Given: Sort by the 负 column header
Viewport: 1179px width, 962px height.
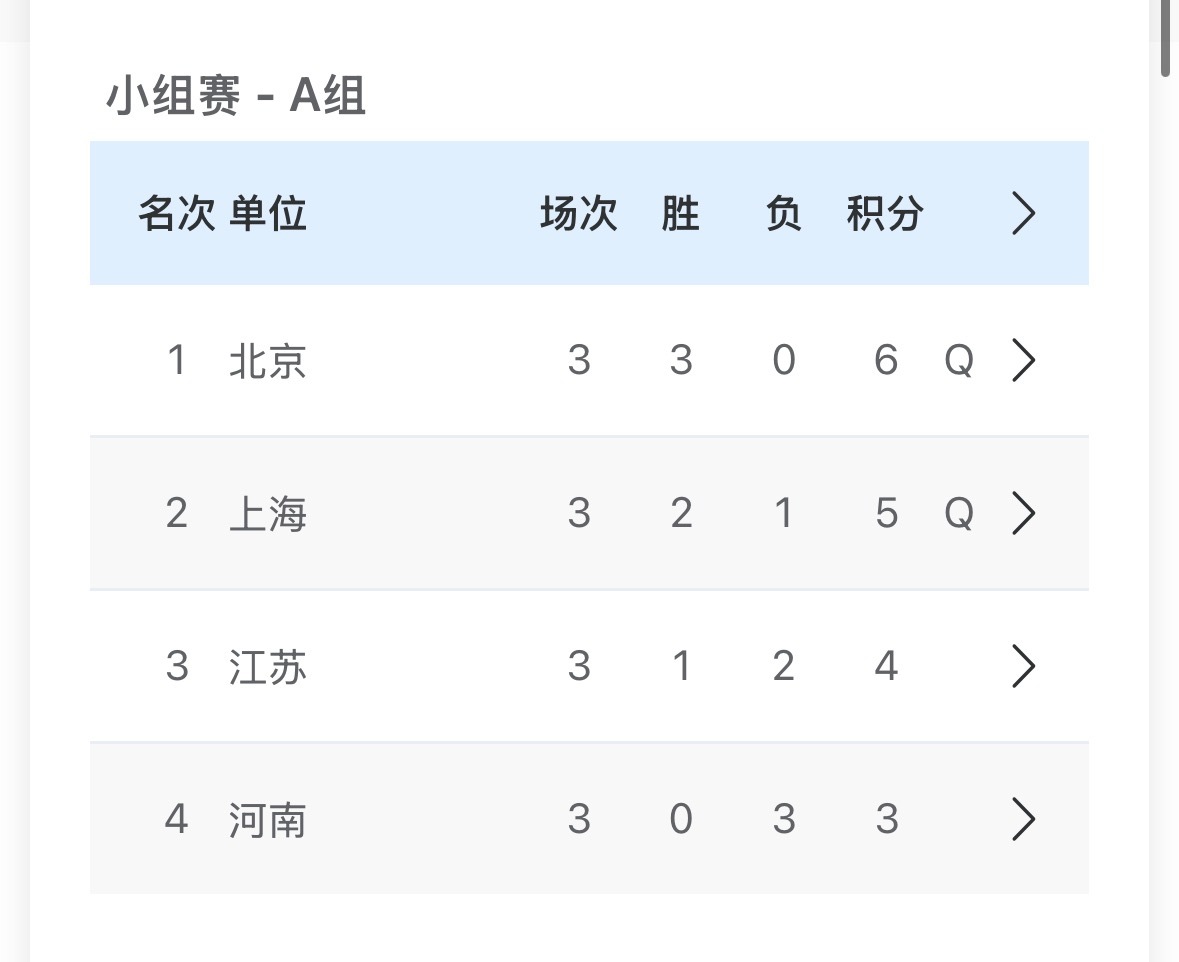Looking at the screenshot, I should pos(784,213).
